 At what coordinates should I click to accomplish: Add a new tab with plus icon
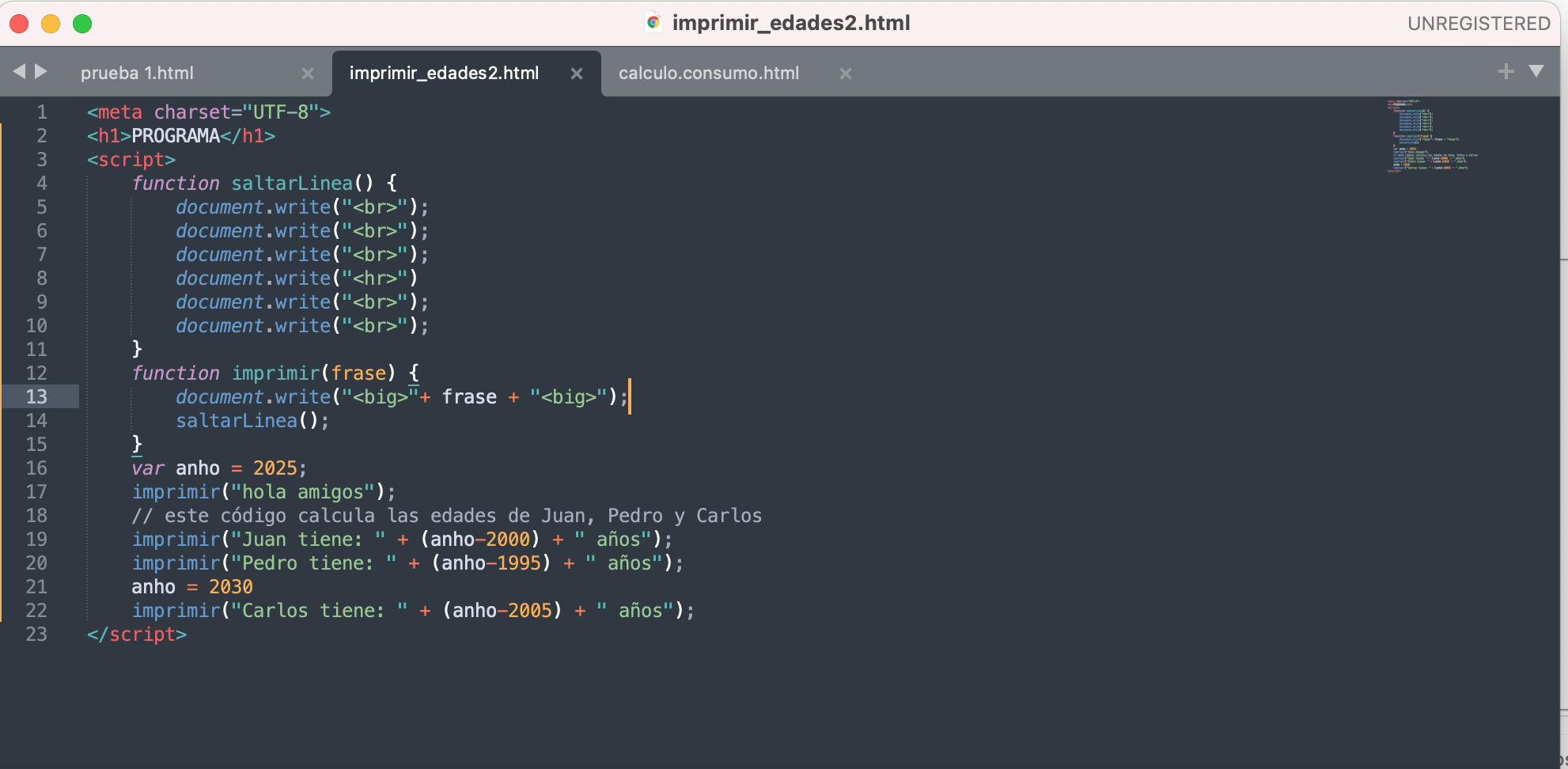1506,71
